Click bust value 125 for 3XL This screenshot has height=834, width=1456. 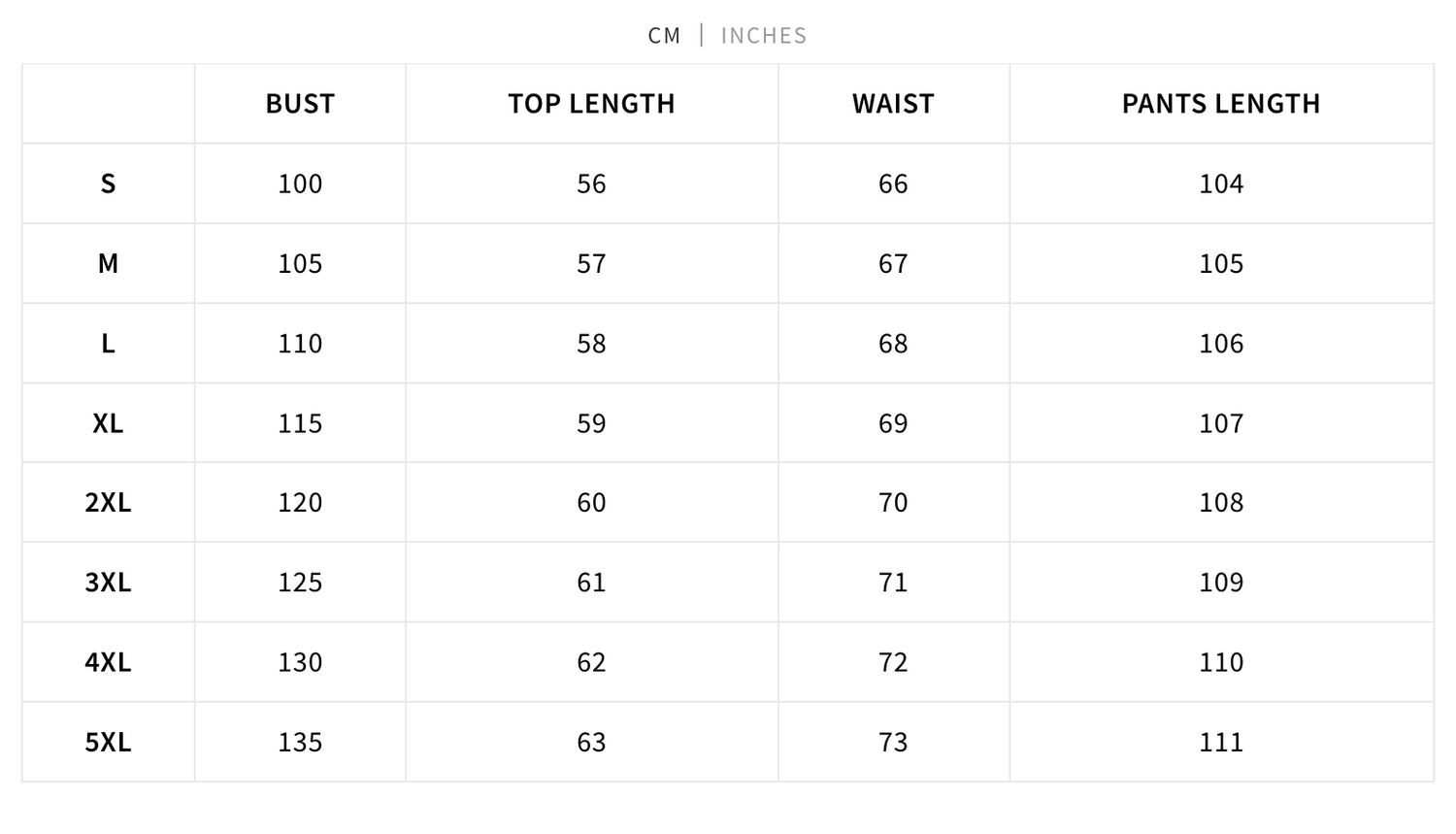pyautogui.click(x=300, y=582)
